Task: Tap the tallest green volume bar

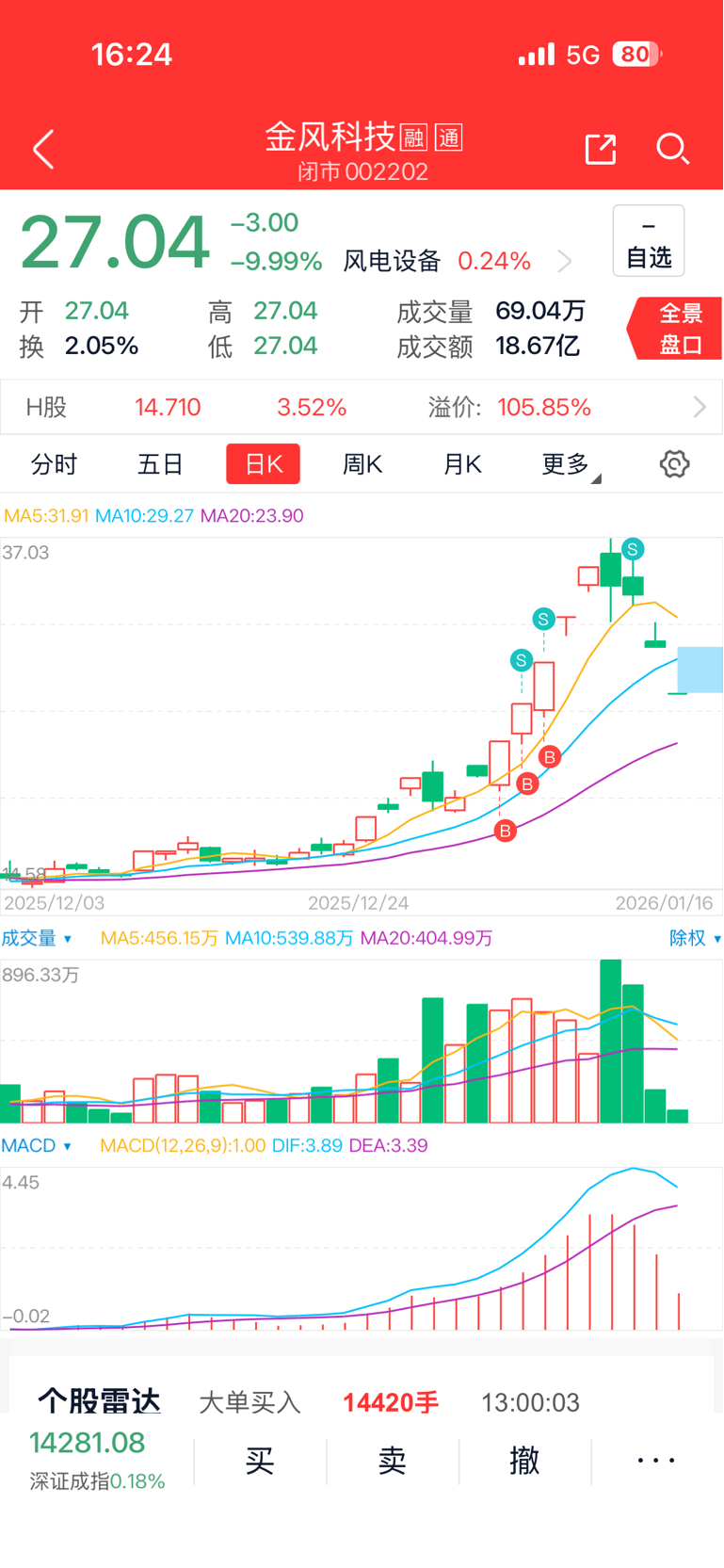Action: click(x=610, y=1041)
